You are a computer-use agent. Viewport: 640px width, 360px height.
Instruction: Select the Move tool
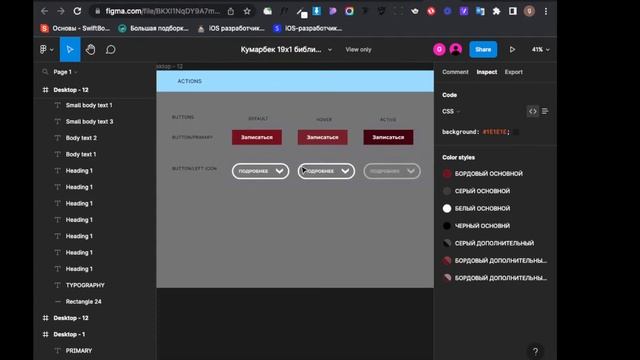pos(70,49)
